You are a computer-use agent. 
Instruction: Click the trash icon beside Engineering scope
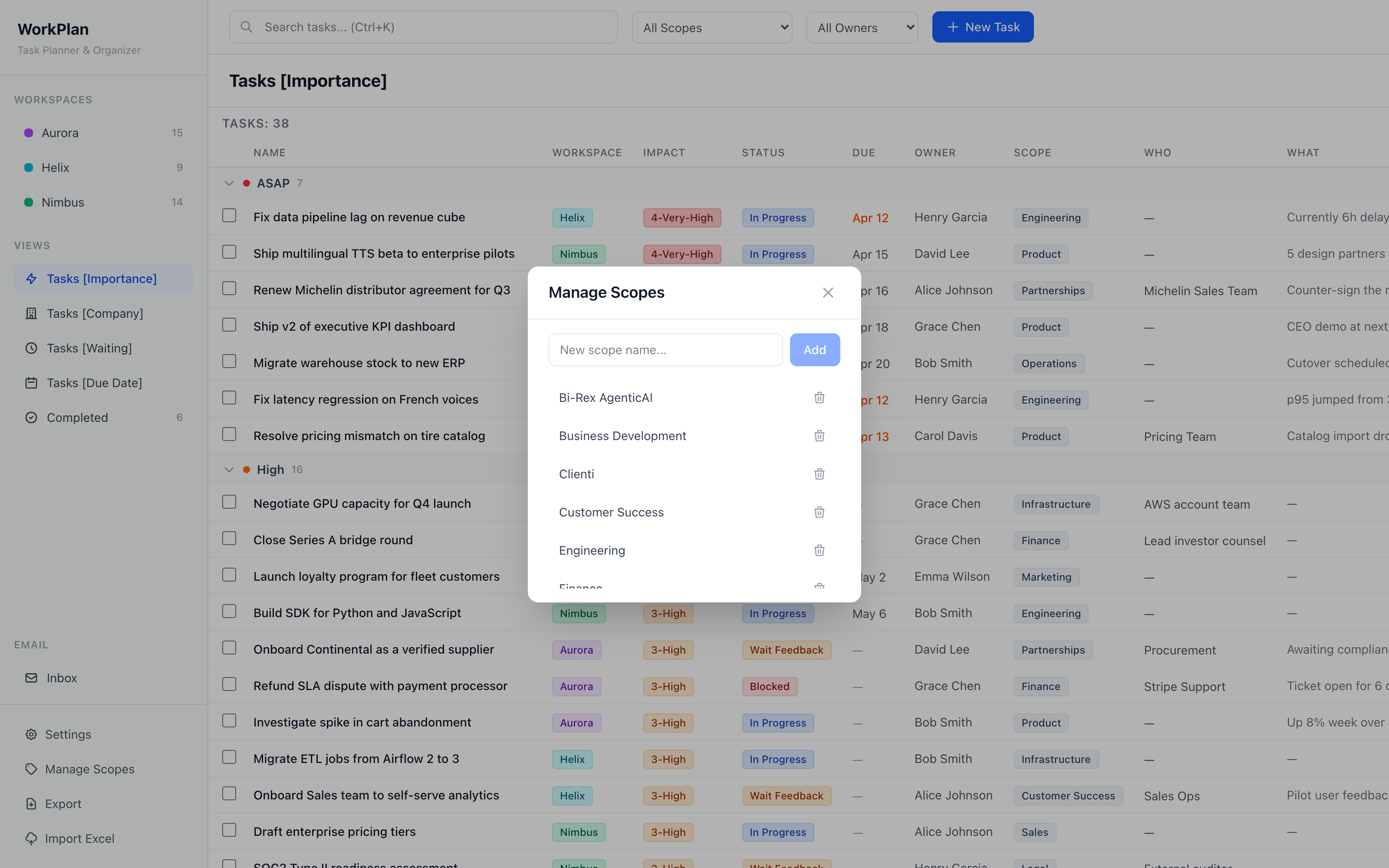819,550
